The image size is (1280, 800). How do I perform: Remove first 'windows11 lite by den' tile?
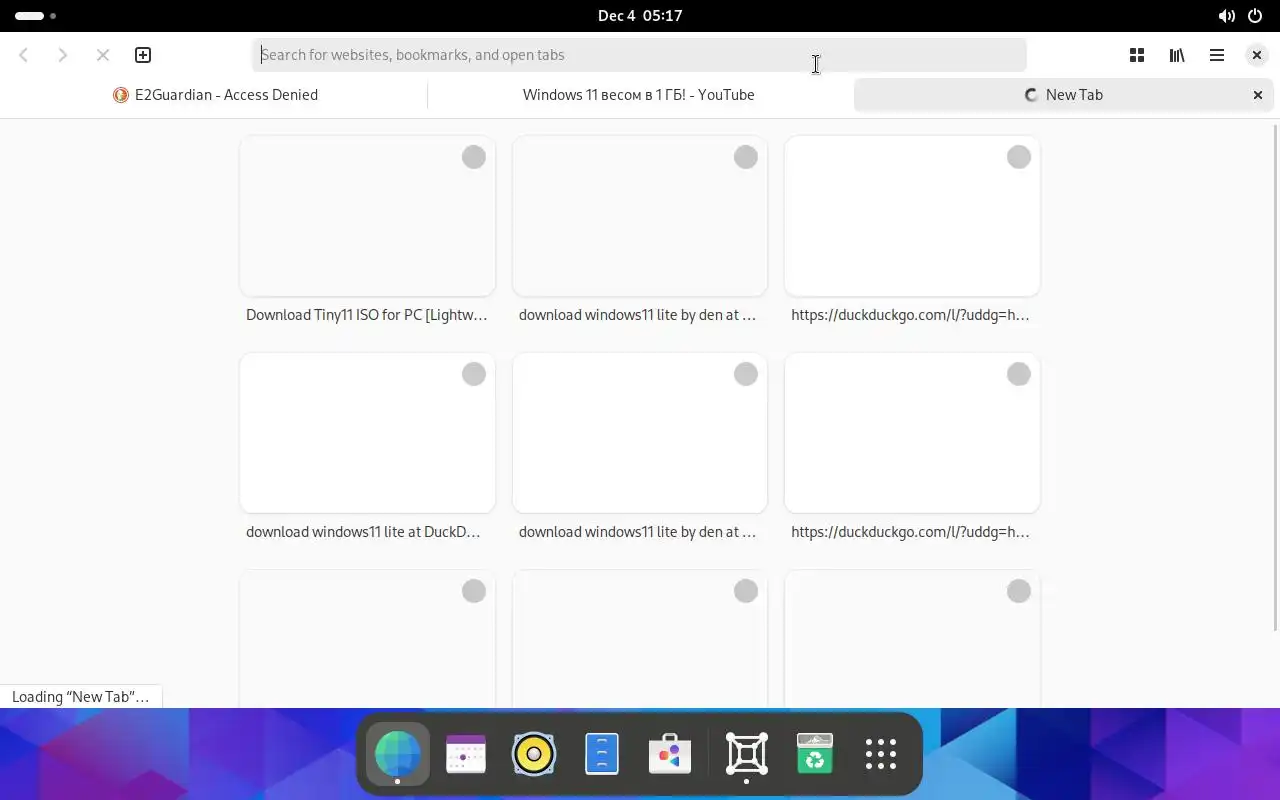point(746,157)
